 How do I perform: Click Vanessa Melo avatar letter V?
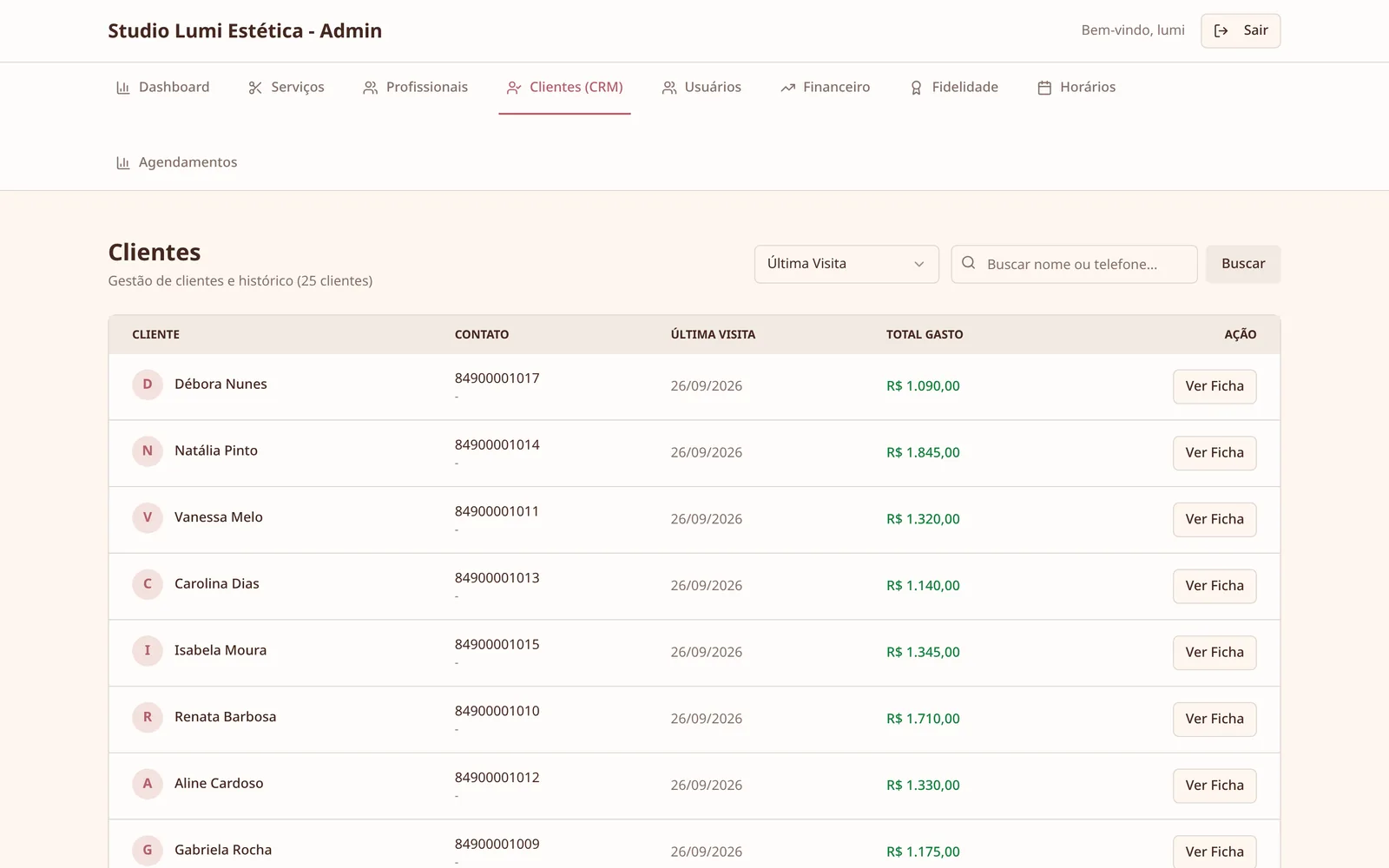click(x=148, y=517)
